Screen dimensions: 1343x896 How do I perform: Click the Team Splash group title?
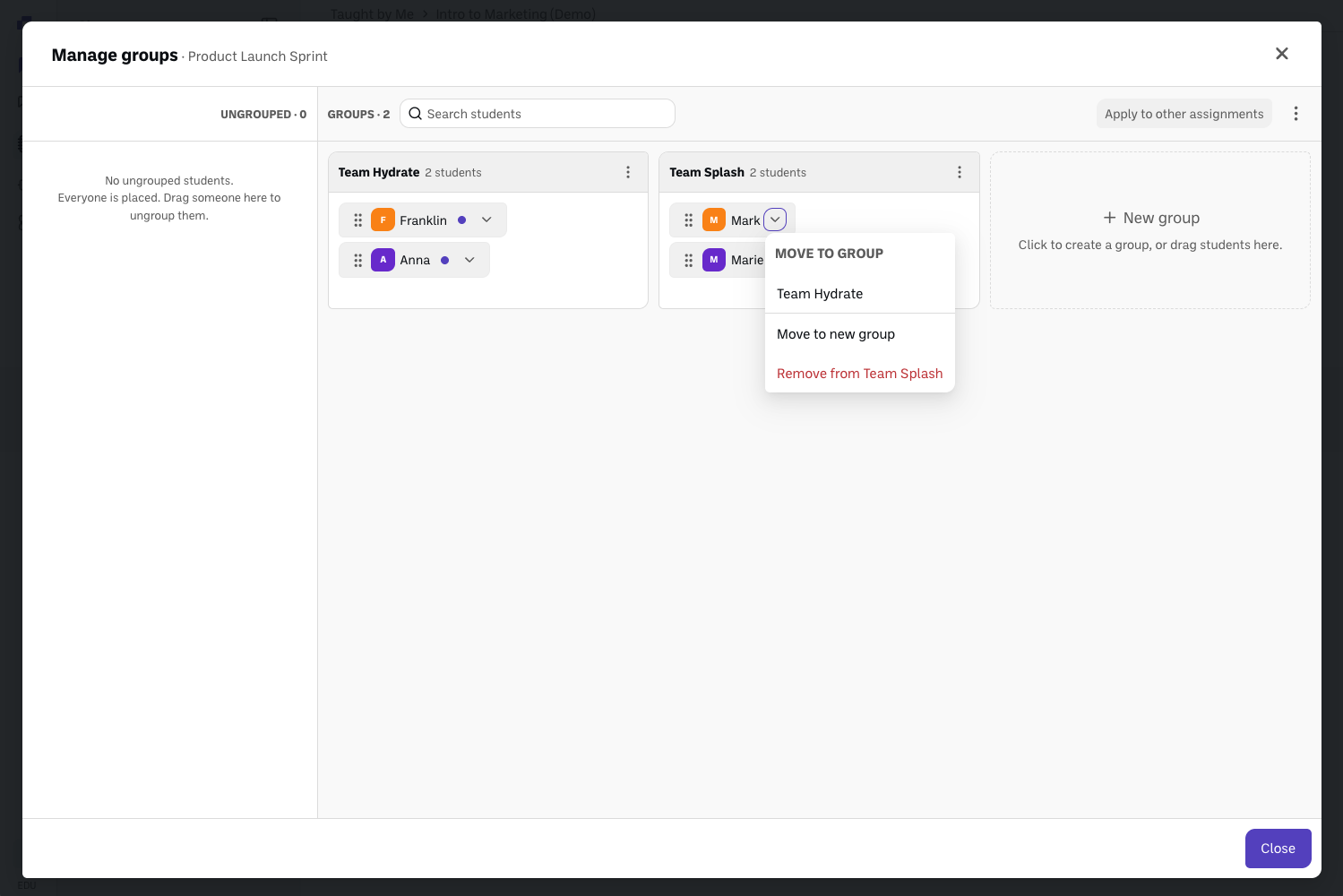pos(707,172)
